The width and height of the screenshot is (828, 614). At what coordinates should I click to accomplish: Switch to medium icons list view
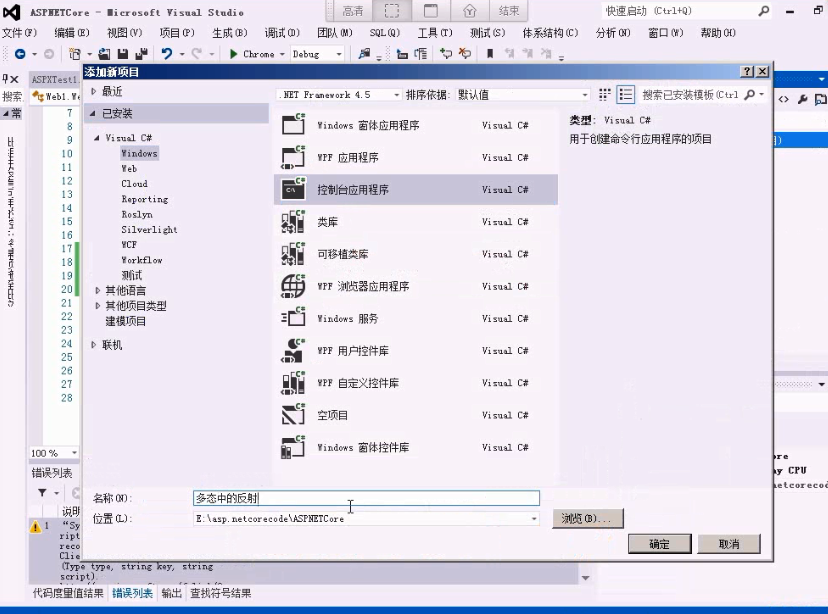tap(626, 95)
